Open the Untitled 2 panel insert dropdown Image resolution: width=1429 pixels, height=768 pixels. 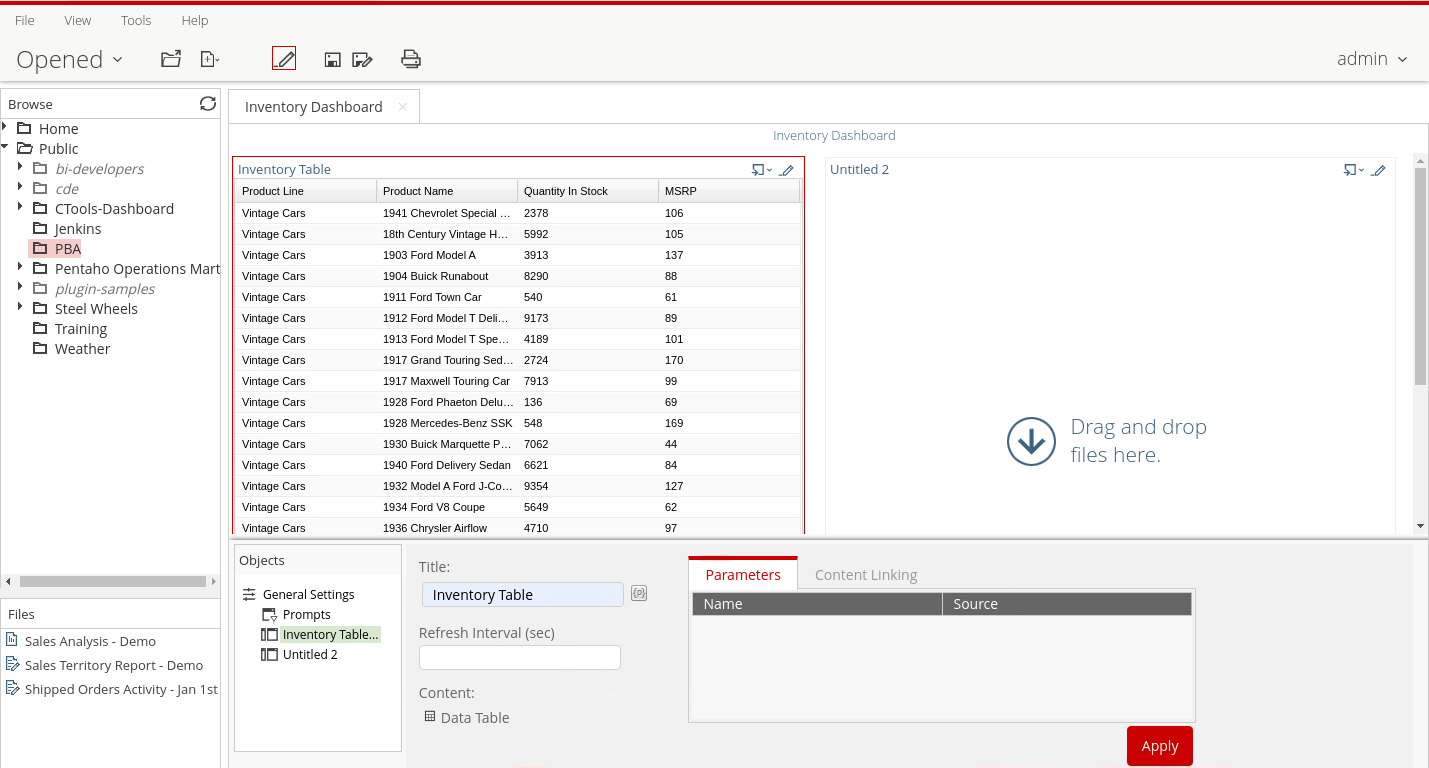tap(1352, 170)
